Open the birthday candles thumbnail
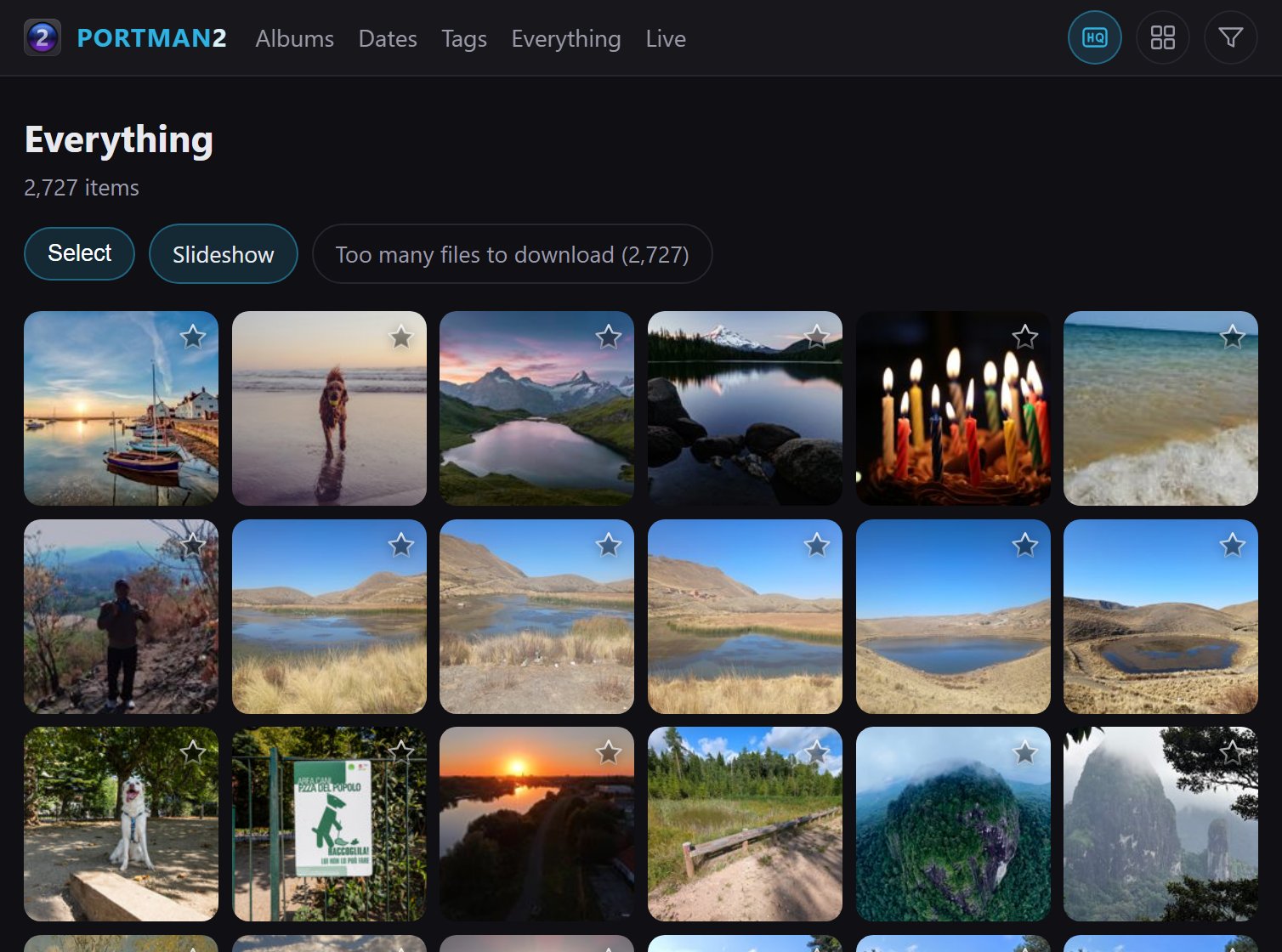 pos(953,408)
